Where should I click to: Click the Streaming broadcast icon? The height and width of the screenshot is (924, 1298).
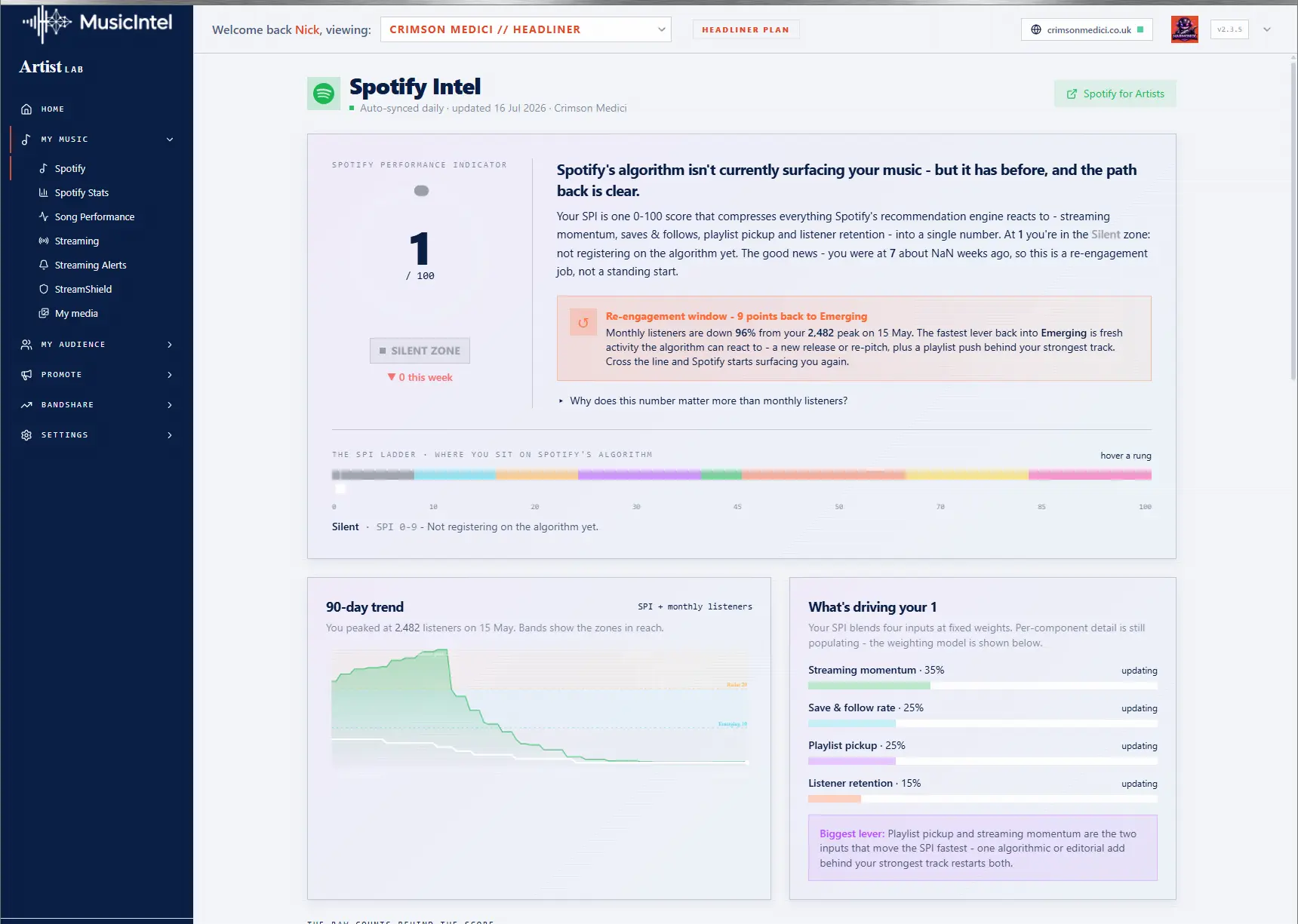pyautogui.click(x=44, y=241)
